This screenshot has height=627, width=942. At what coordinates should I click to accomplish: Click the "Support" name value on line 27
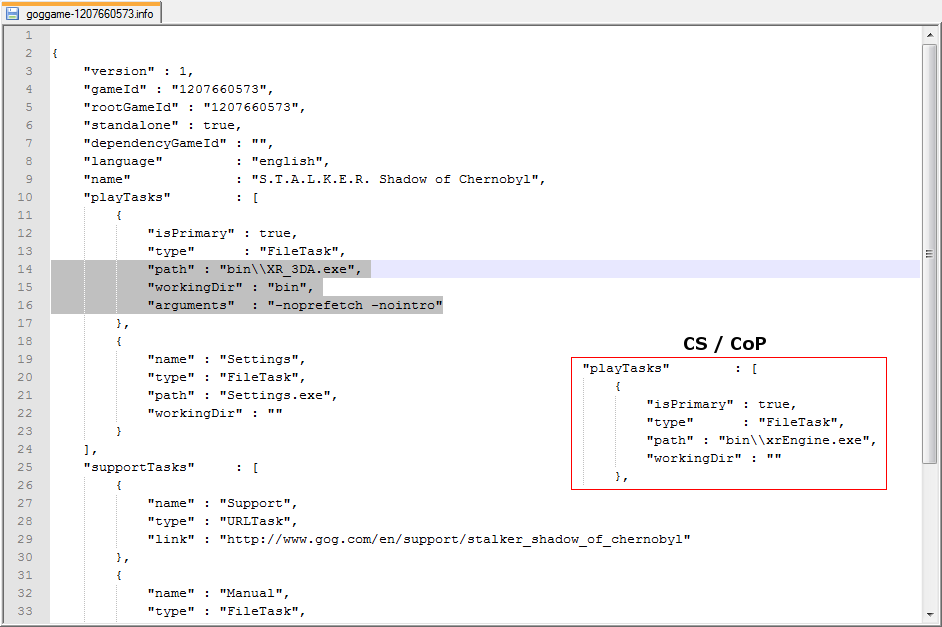coord(255,503)
